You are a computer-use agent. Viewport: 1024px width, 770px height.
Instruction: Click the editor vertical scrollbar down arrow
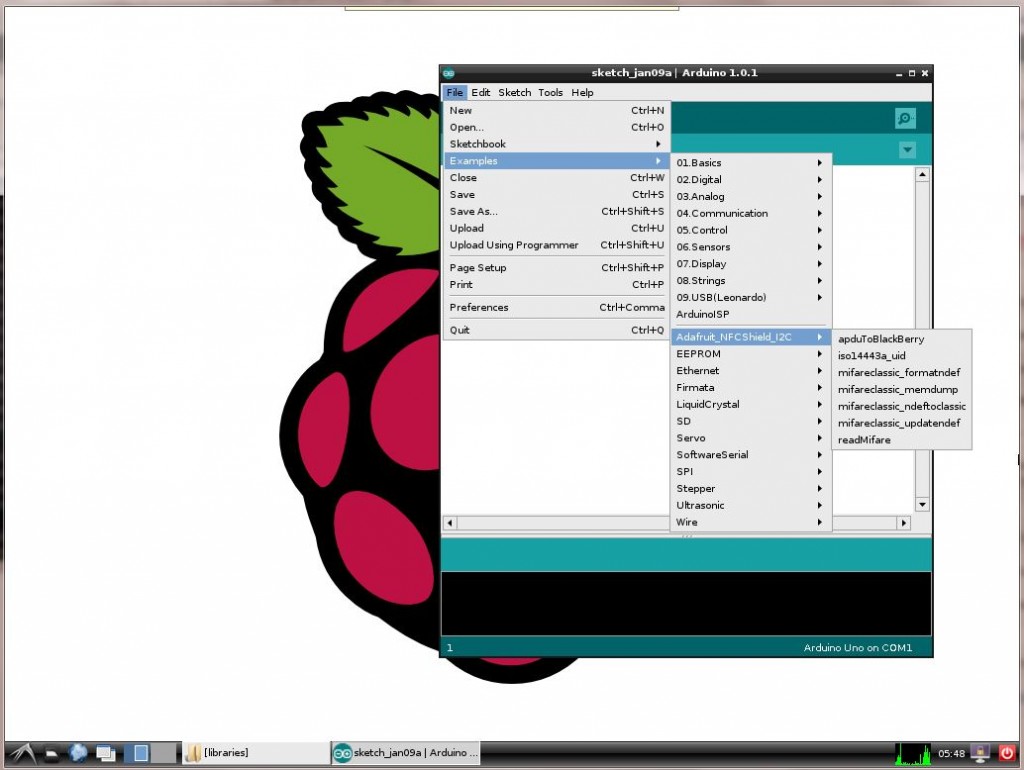tap(922, 505)
